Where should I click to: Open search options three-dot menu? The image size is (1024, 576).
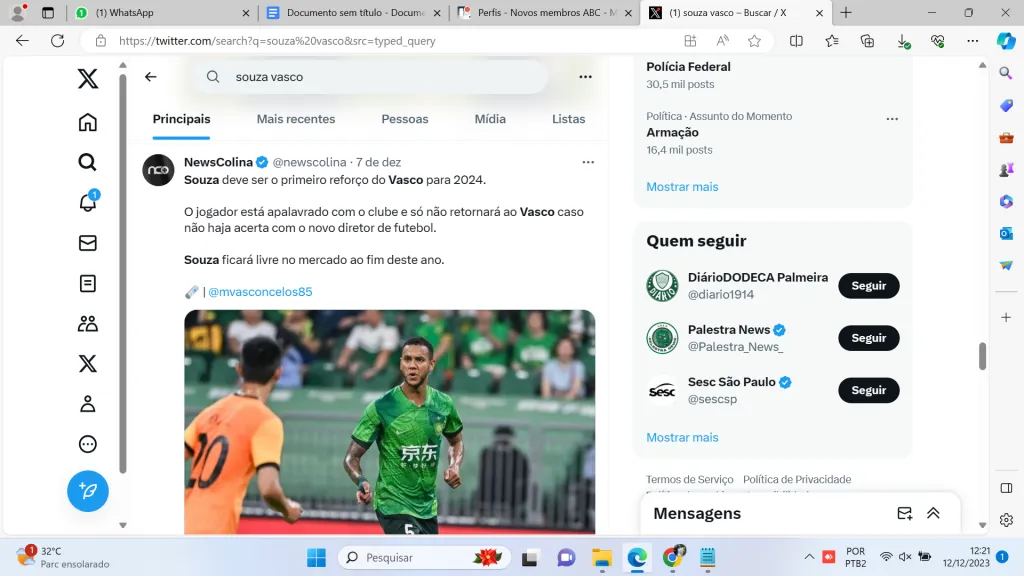click(x=586, y=77)
